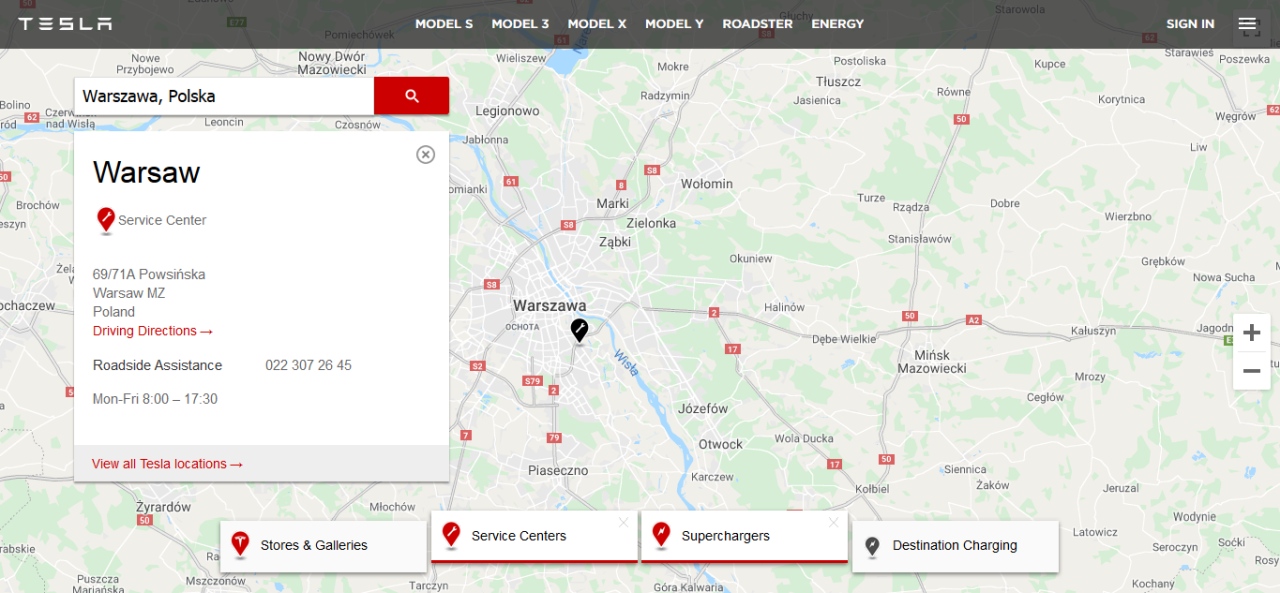Viewport: 1280px width, 593px height.
Task: Click the Piaseczno label on map
Action: tap(558, 470)
